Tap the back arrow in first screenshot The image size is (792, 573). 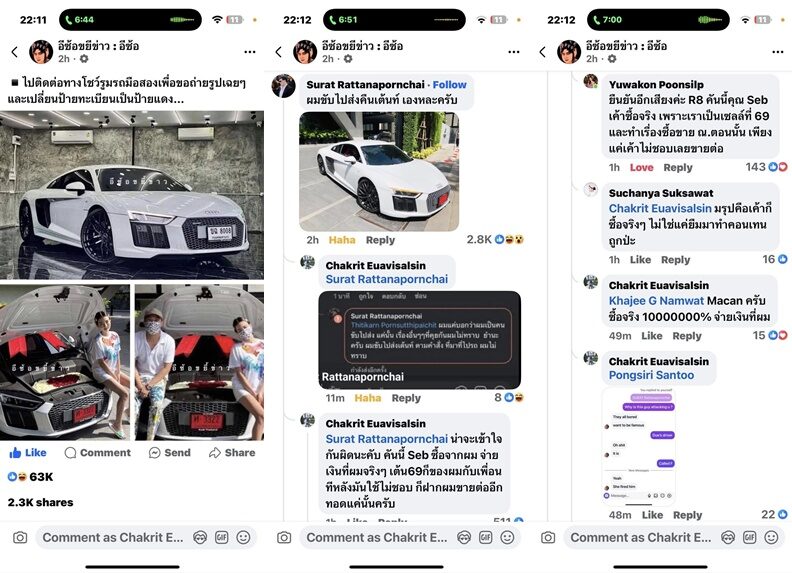pos(15,52)
